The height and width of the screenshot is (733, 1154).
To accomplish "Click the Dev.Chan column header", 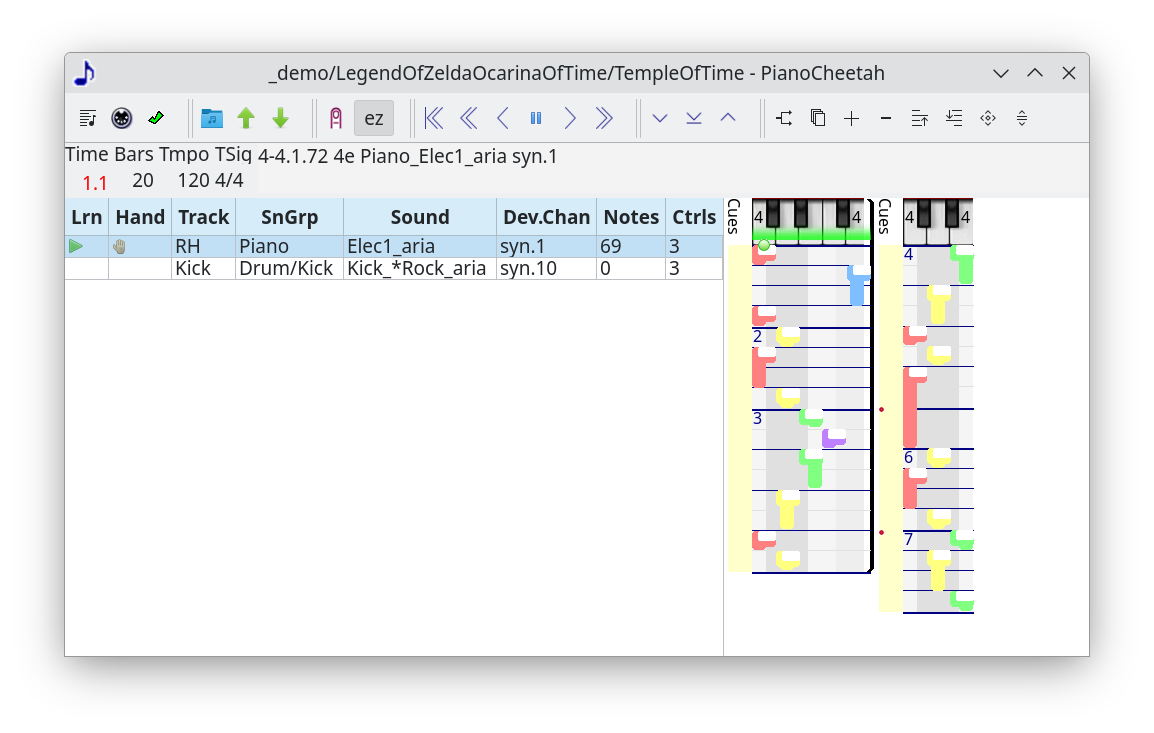I will tap(546, 217).
